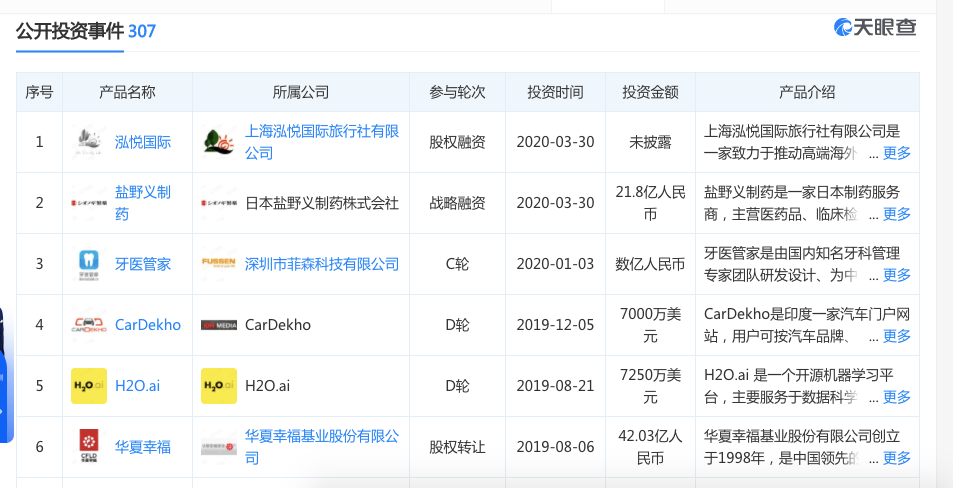This screenshot has height=488, width=953.
Task: Click the 泓悦国际 product logo
Action: (x=89, y=142)
